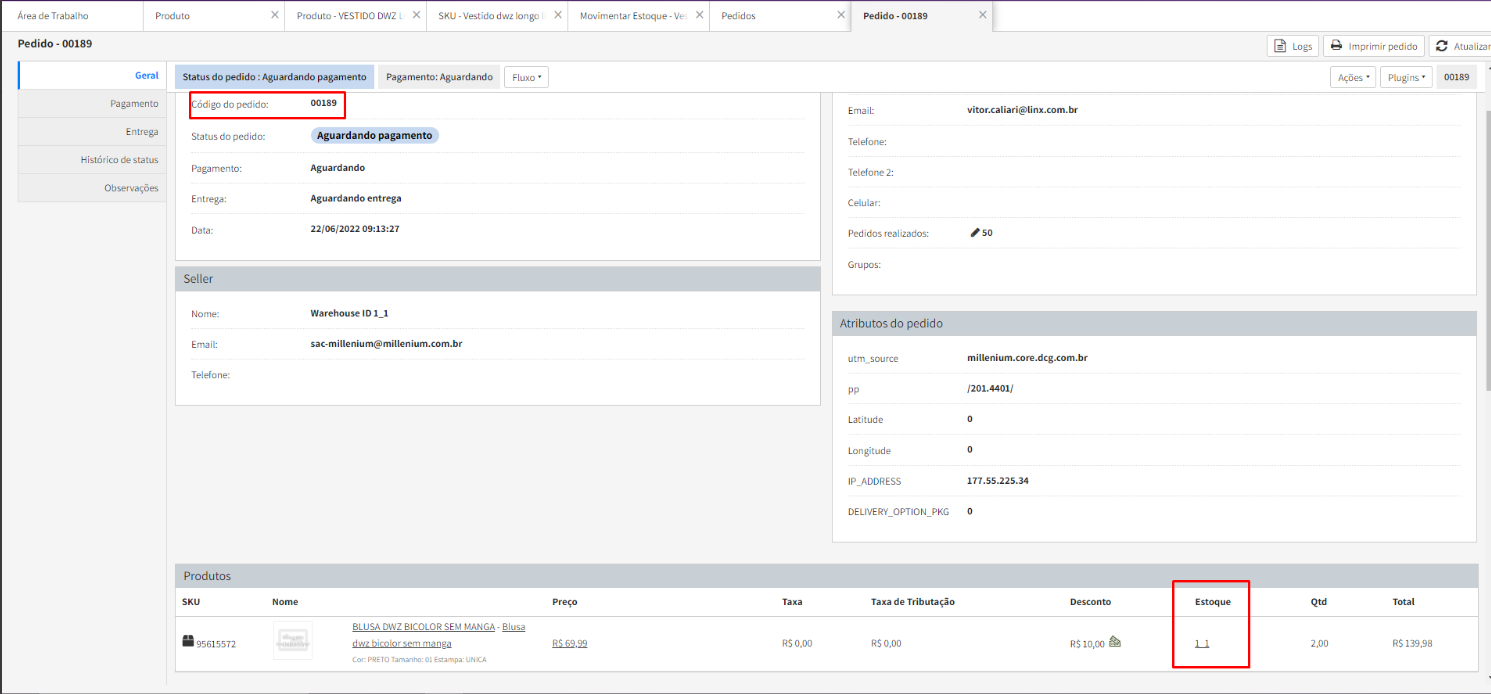Open the Plugins dropdown menu
This screenshot has height=694, width=1491.
point(1406,77)
